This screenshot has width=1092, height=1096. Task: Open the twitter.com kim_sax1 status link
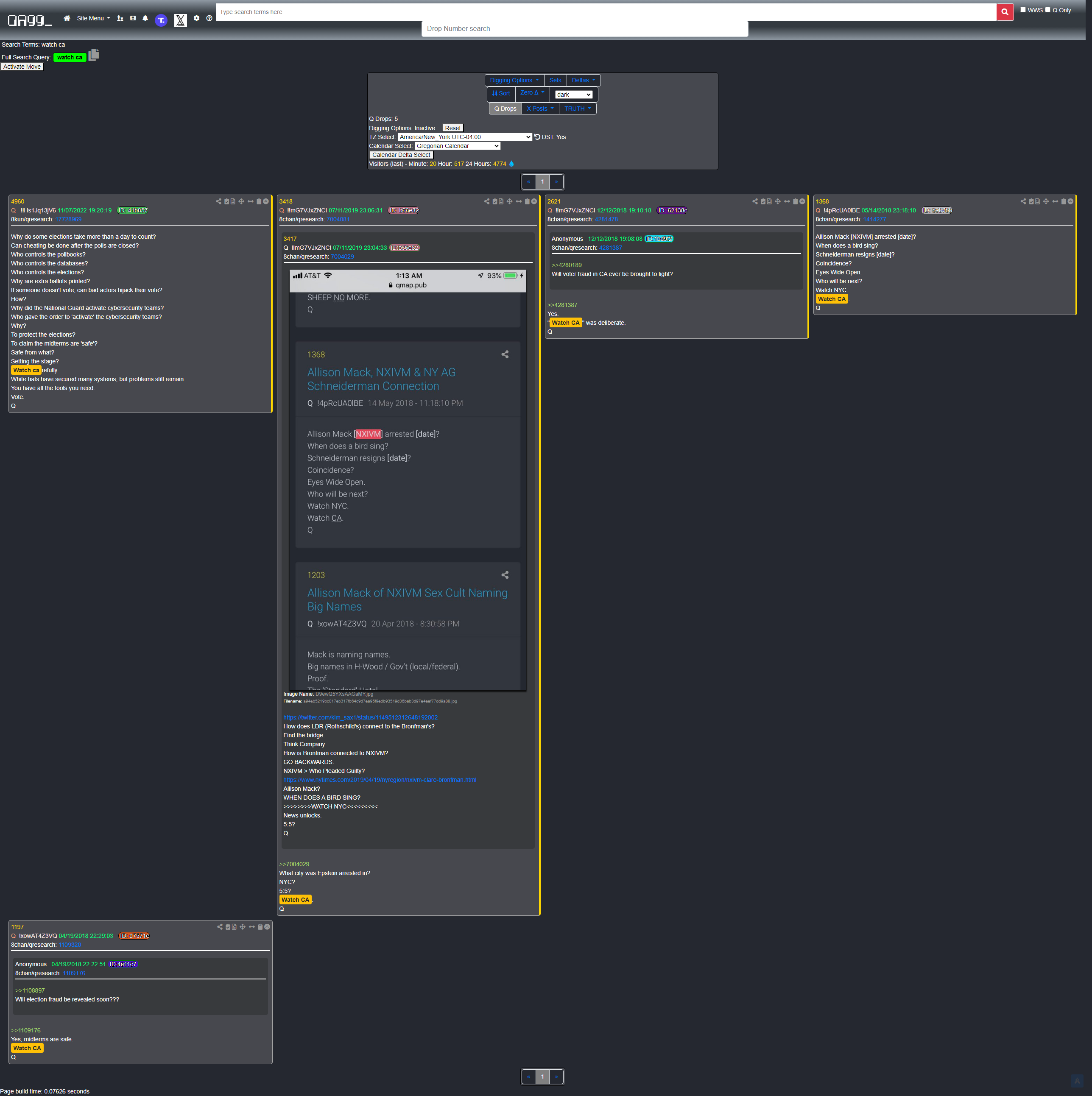coord(360,718)
